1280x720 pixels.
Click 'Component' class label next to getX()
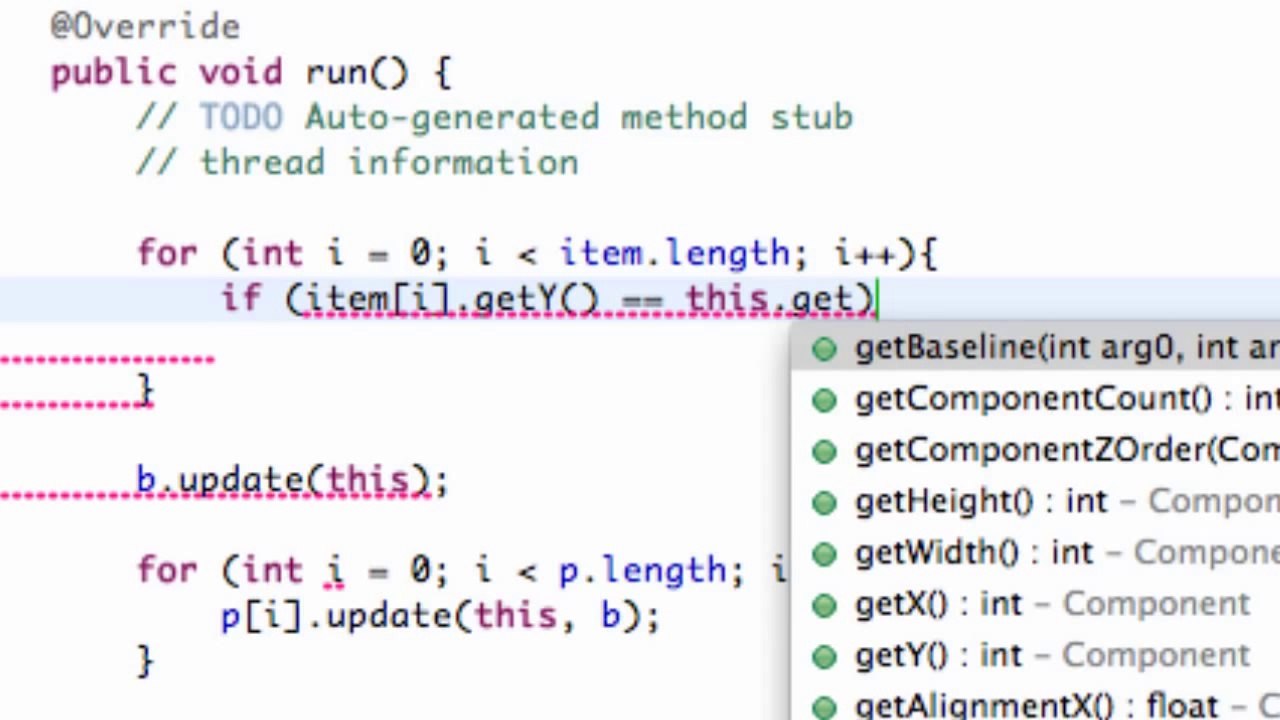pos(1156,604)
